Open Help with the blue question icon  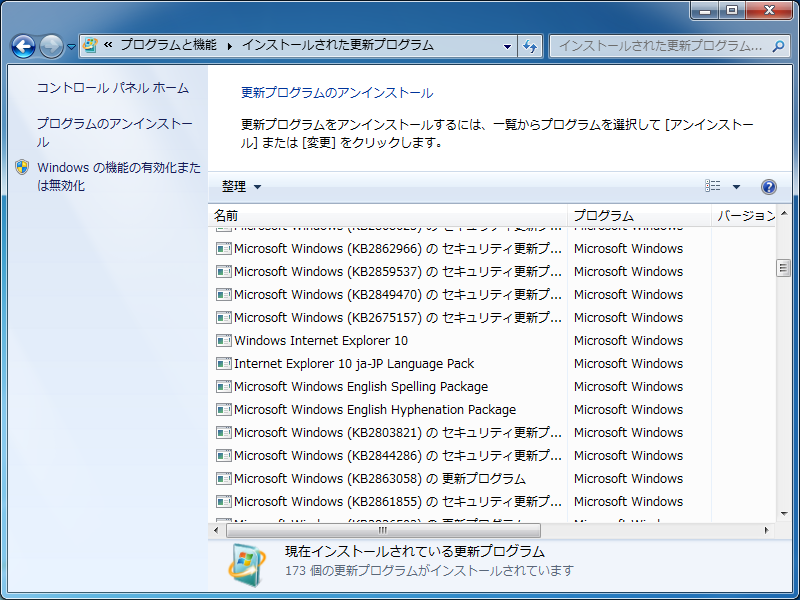(769, 187)
